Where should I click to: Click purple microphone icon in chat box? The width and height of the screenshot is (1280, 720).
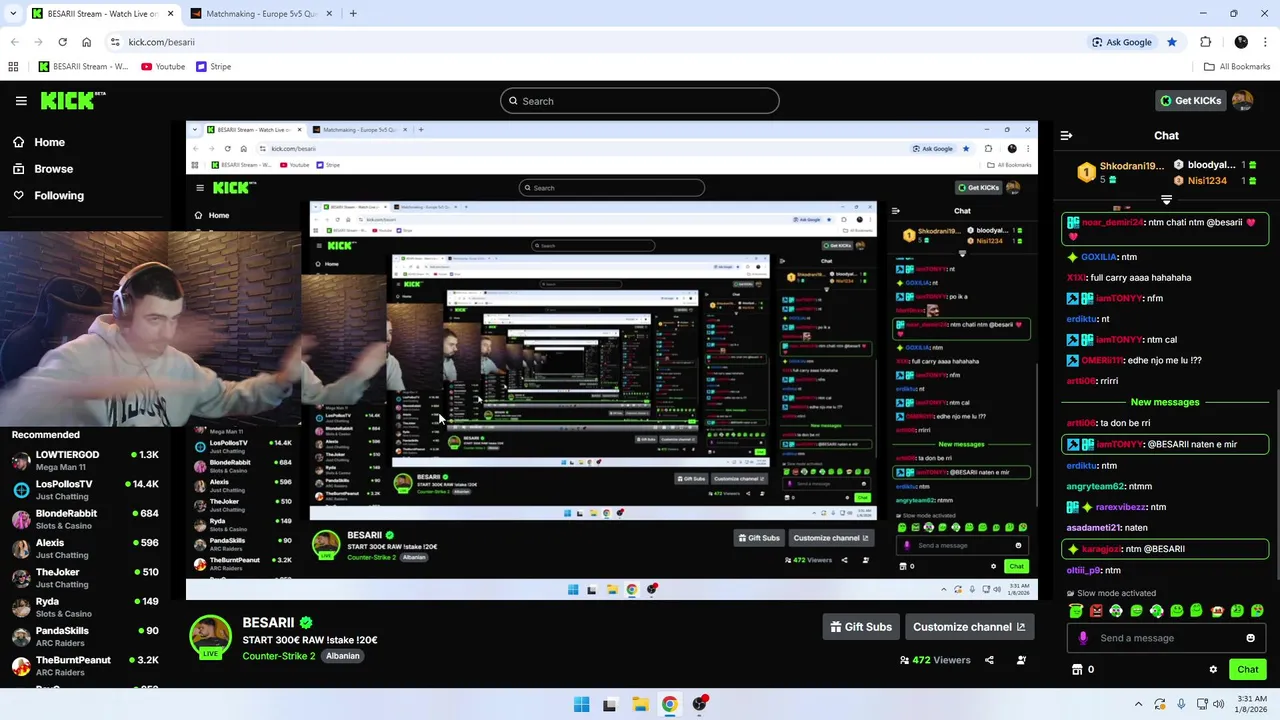point(1083,638)
